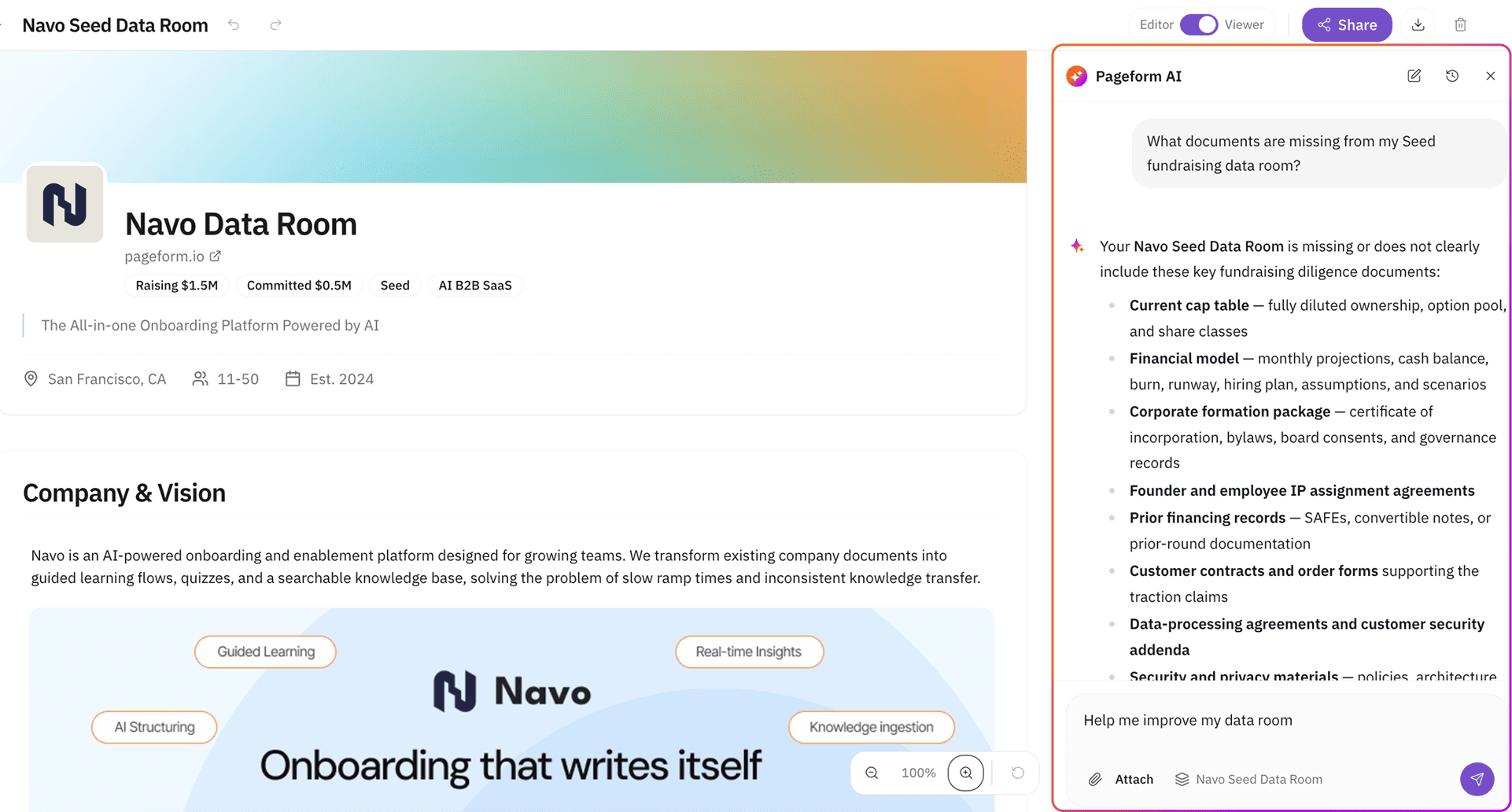Click the Editor label

pos(1156,24)
